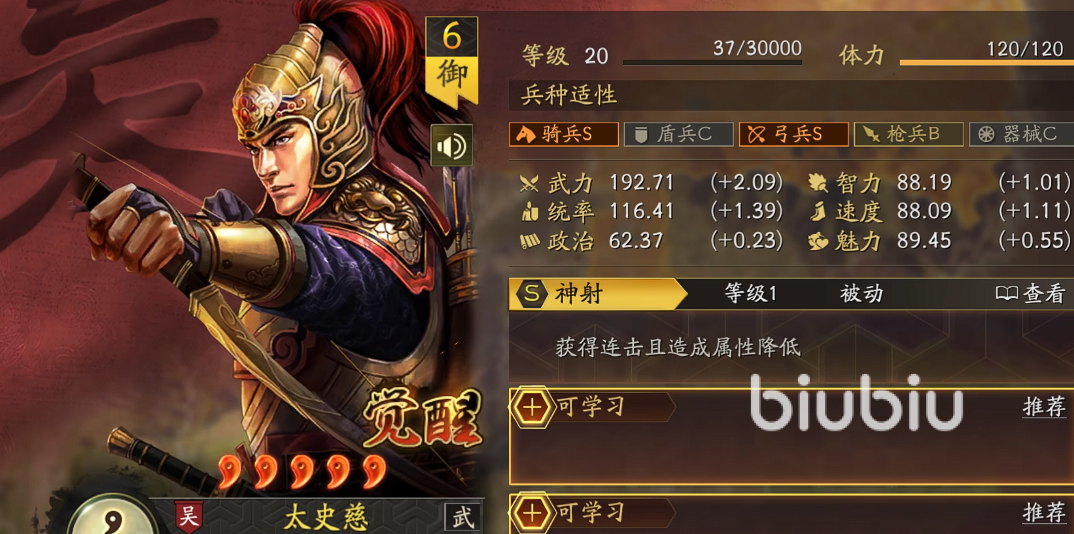Choose the 枪兵B spearman troop type
This screenshot has height=534, width=1074.
pyautogui.click(x=909, y=134)
